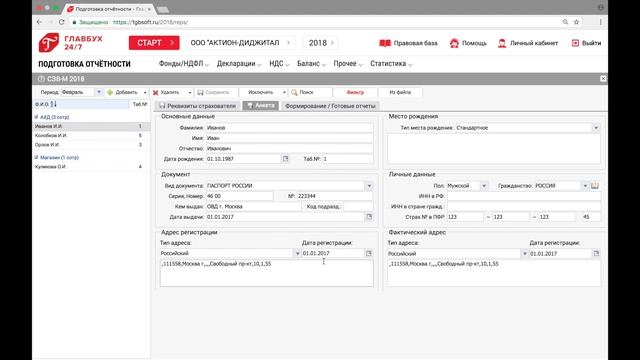Screen dimensions: 640x360
Task: Click the Главбух 24/7 logo icon
Action: pos(49,42)
